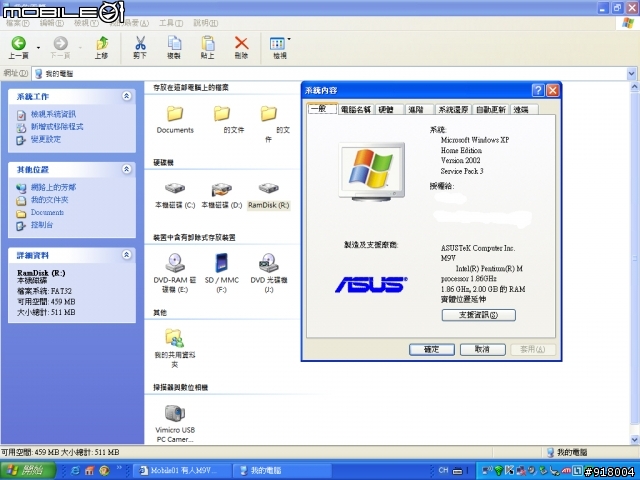The height and width of the screenshot is (480, 640).
Task: Confirm the dialog with the OK button
Action: 431,349
